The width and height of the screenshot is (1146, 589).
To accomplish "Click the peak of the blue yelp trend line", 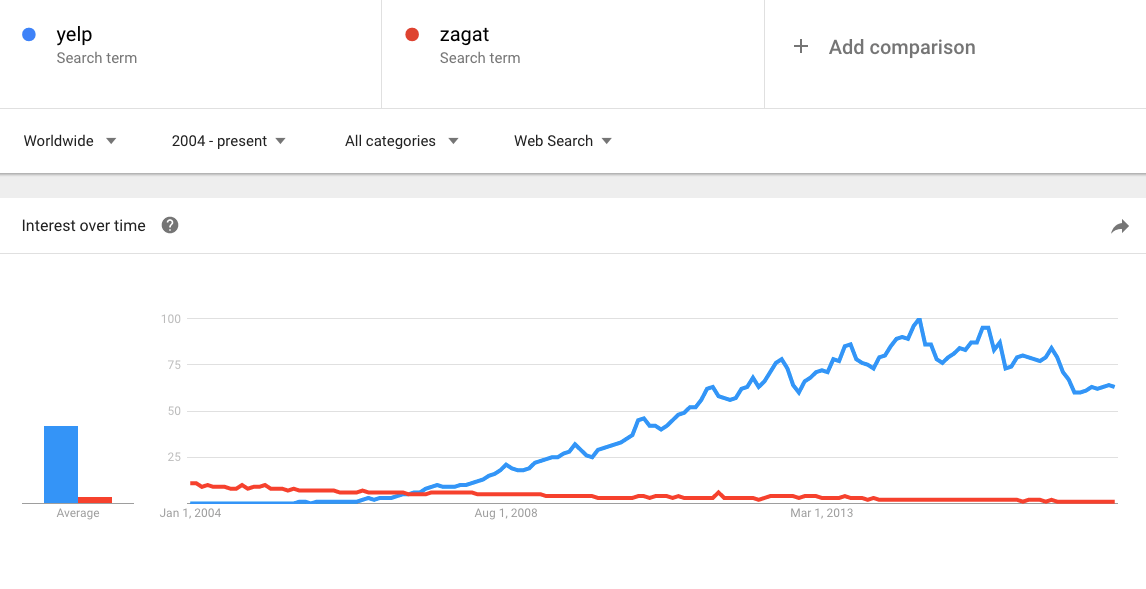I will (x=918, y=320).
